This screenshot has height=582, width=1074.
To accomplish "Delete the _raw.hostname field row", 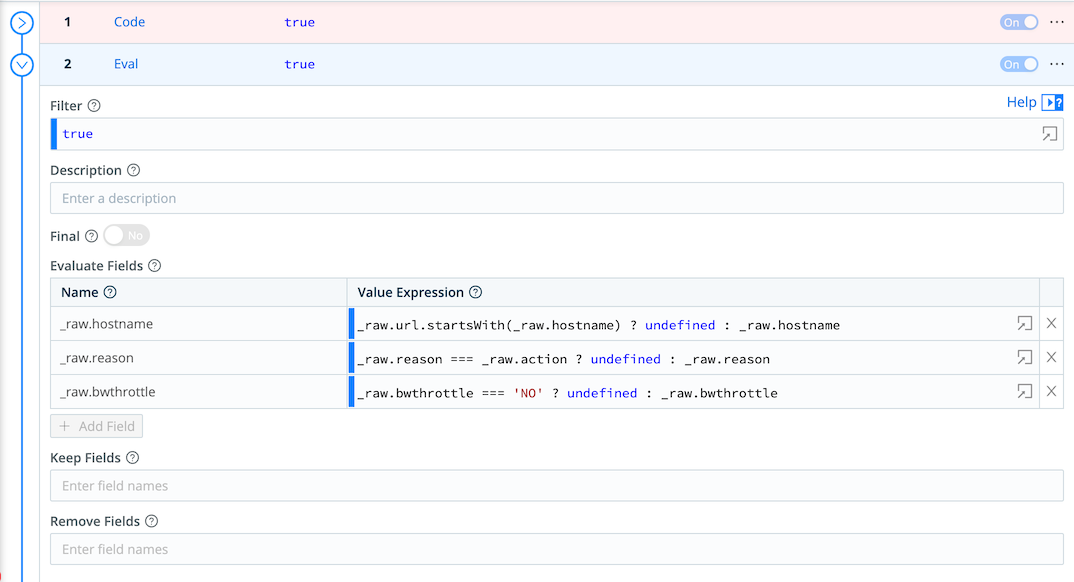I will click(1051, 324).
